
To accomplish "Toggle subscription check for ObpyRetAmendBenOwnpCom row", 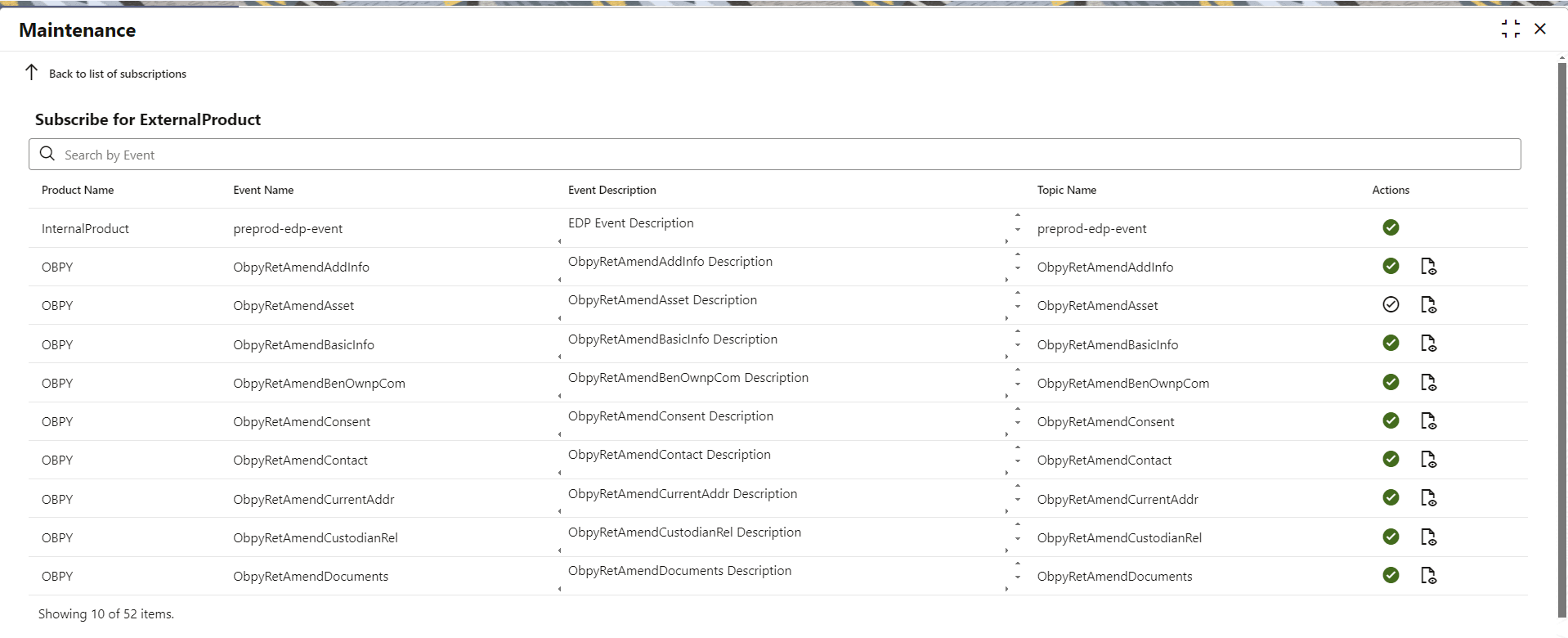I will pyautogui.click(x=1391, y=382).
